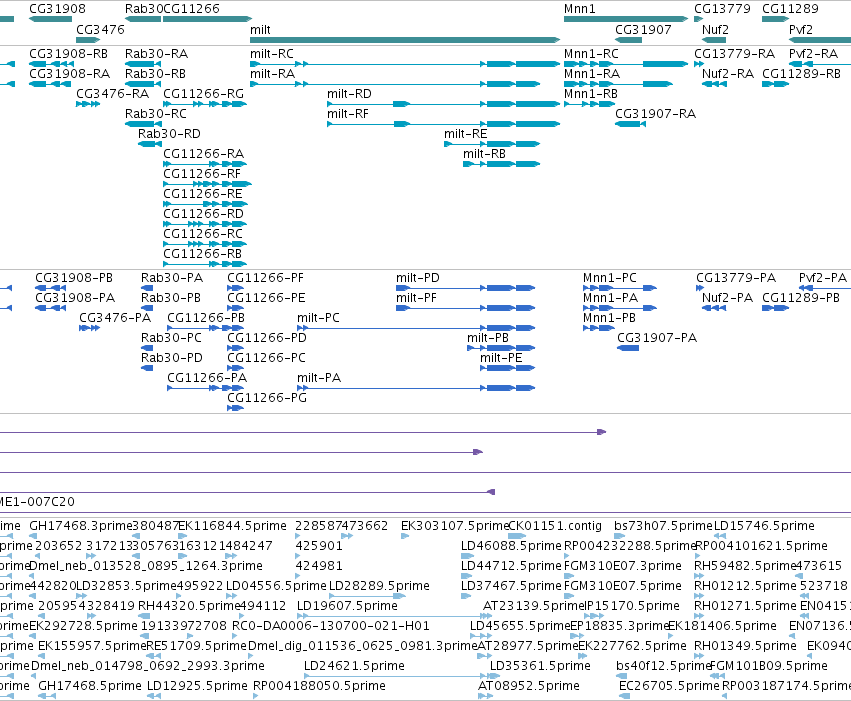Click protein milt-PA

(x=416, y=388)
